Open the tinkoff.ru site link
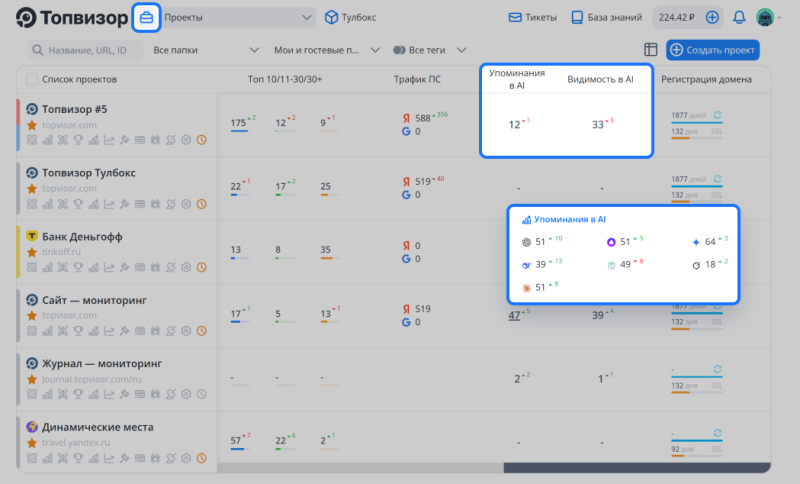 coord(61,252)
